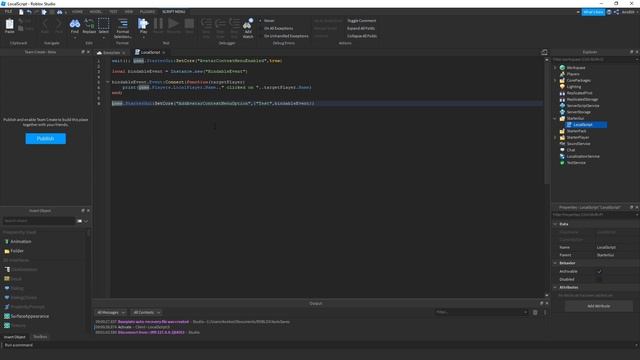Open the FILE menu
Viewport: 640px width, 360px height.
(8, 12)
